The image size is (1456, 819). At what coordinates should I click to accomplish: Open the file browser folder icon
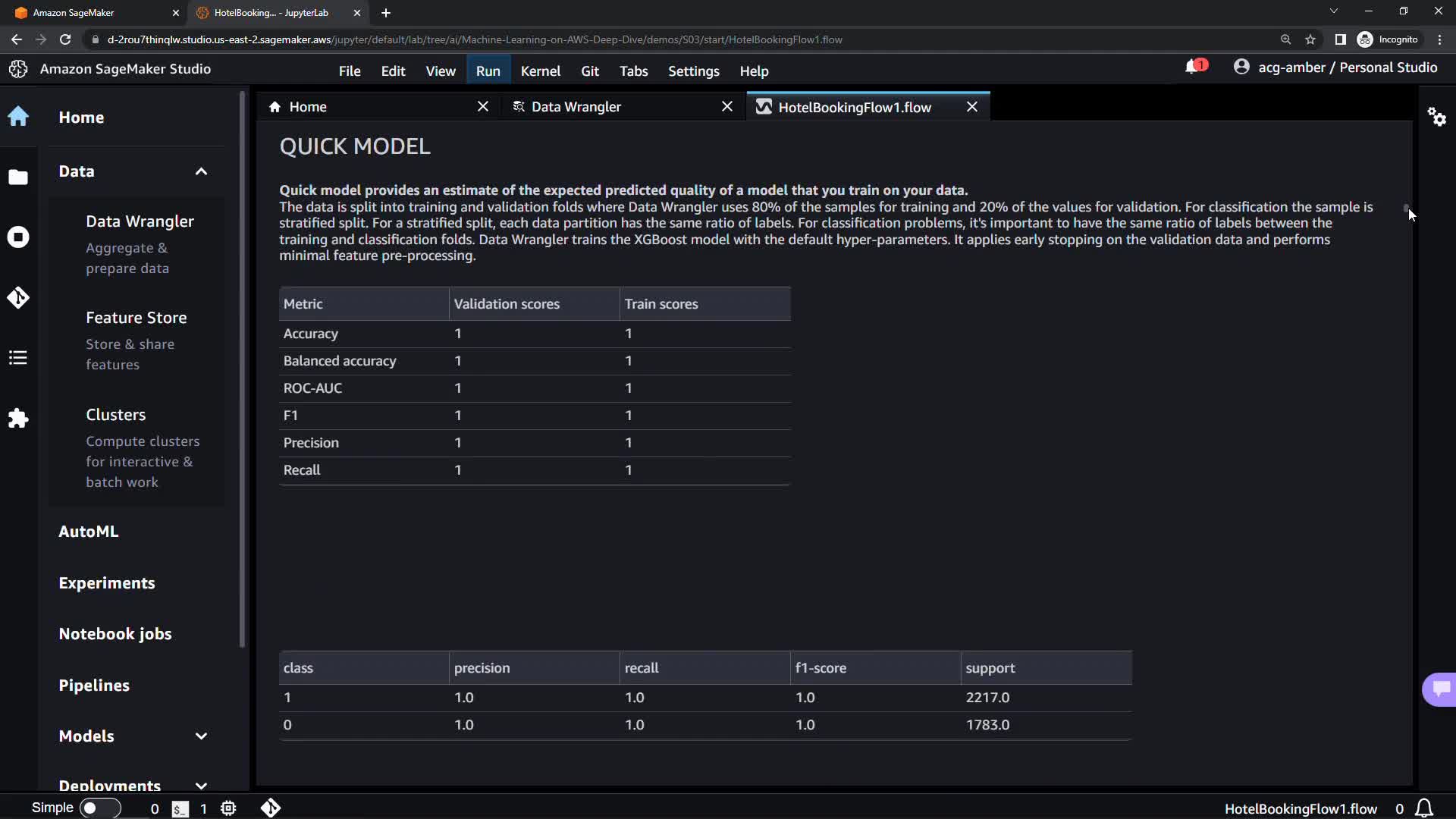18,177
